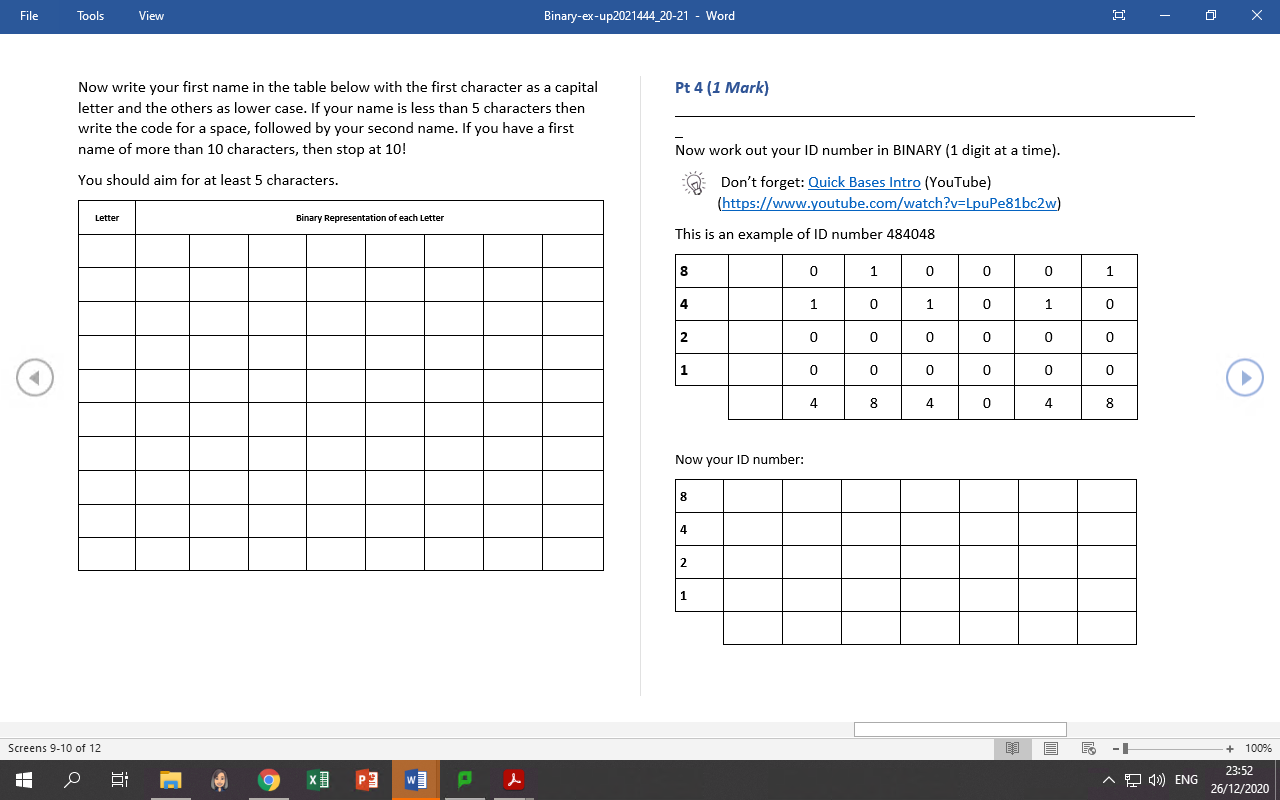Expand hidden icons in the system tray

click(1109, 780)
